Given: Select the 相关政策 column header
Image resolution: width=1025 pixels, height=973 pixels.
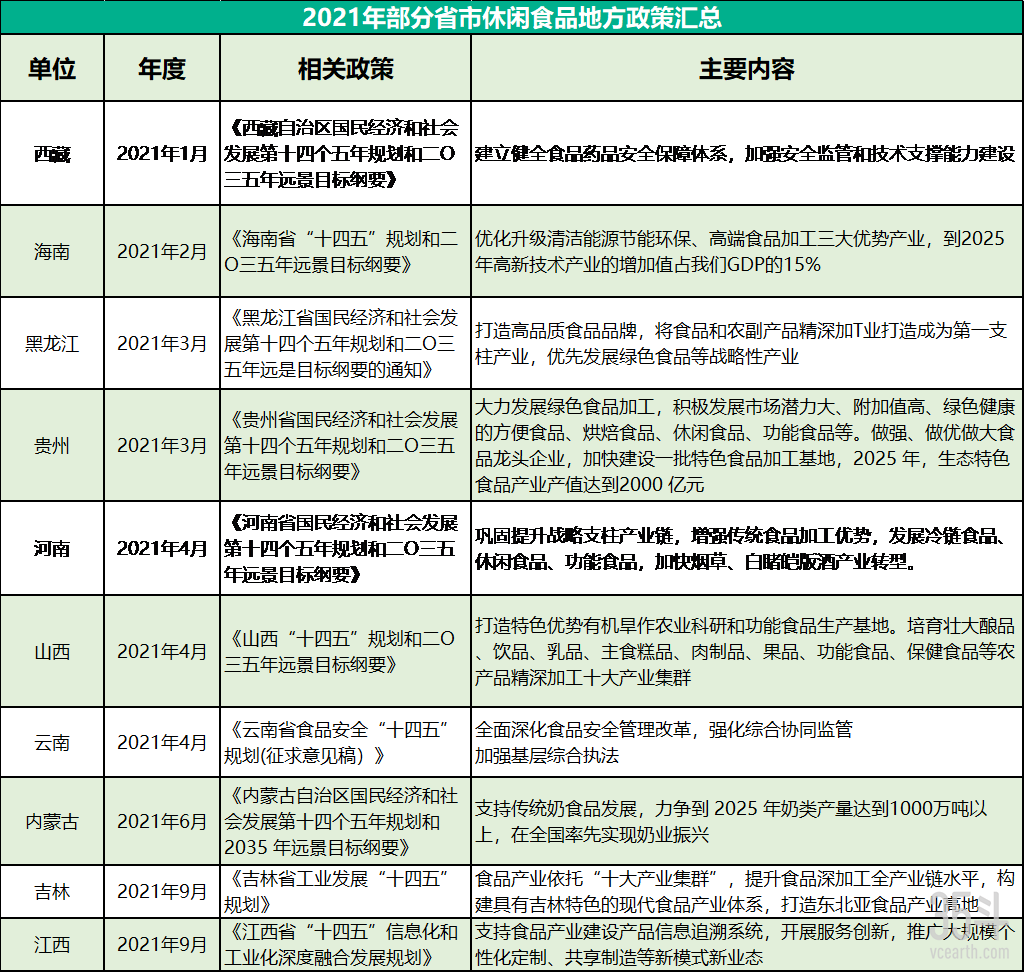Looking at the screenshot, I should 345,68.
